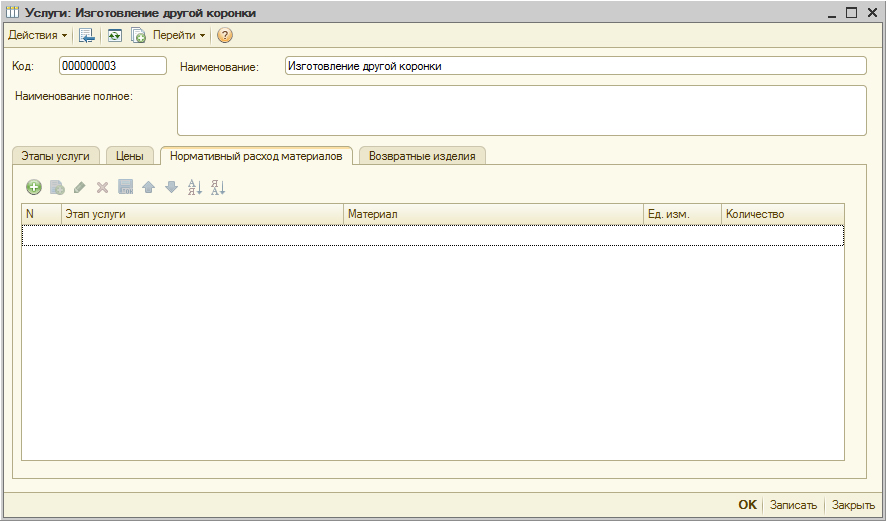Viewport: 887px width, 522px height.
Task: Click the Reread refresh icon in top toolbar
Action: tap(115, 35)
